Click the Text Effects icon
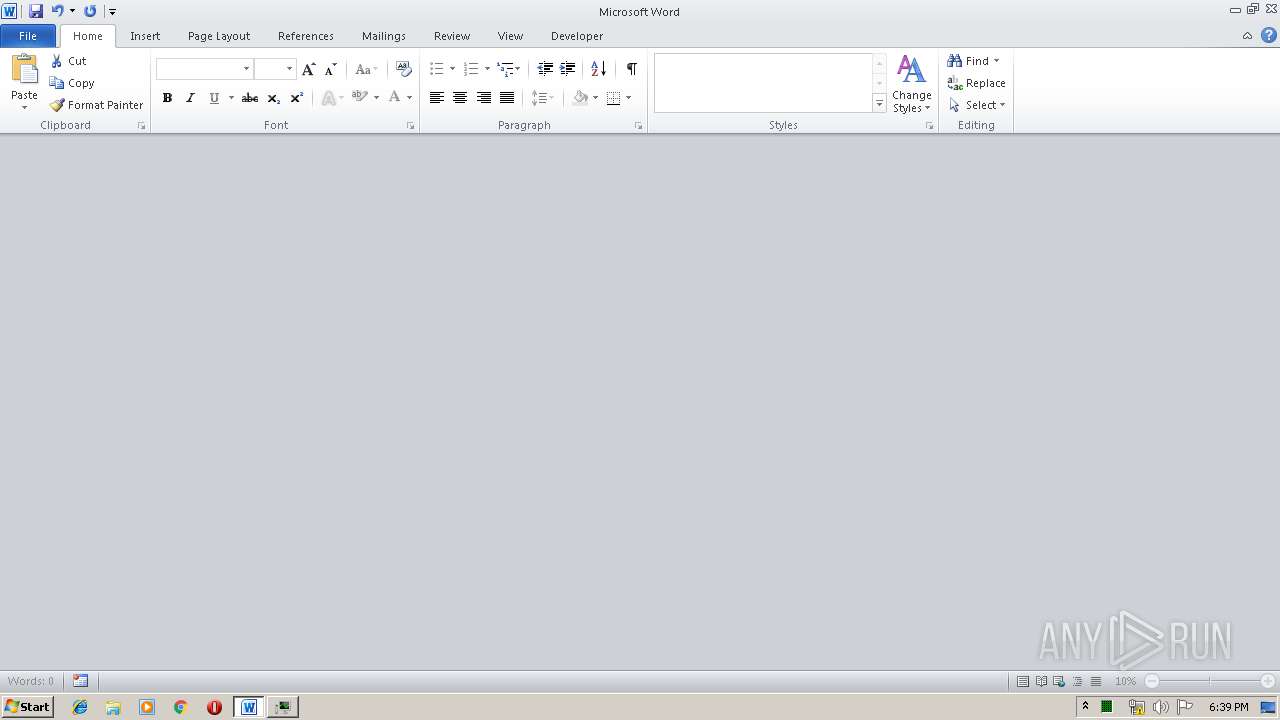 pyautogui.click(x=327, y=98)
